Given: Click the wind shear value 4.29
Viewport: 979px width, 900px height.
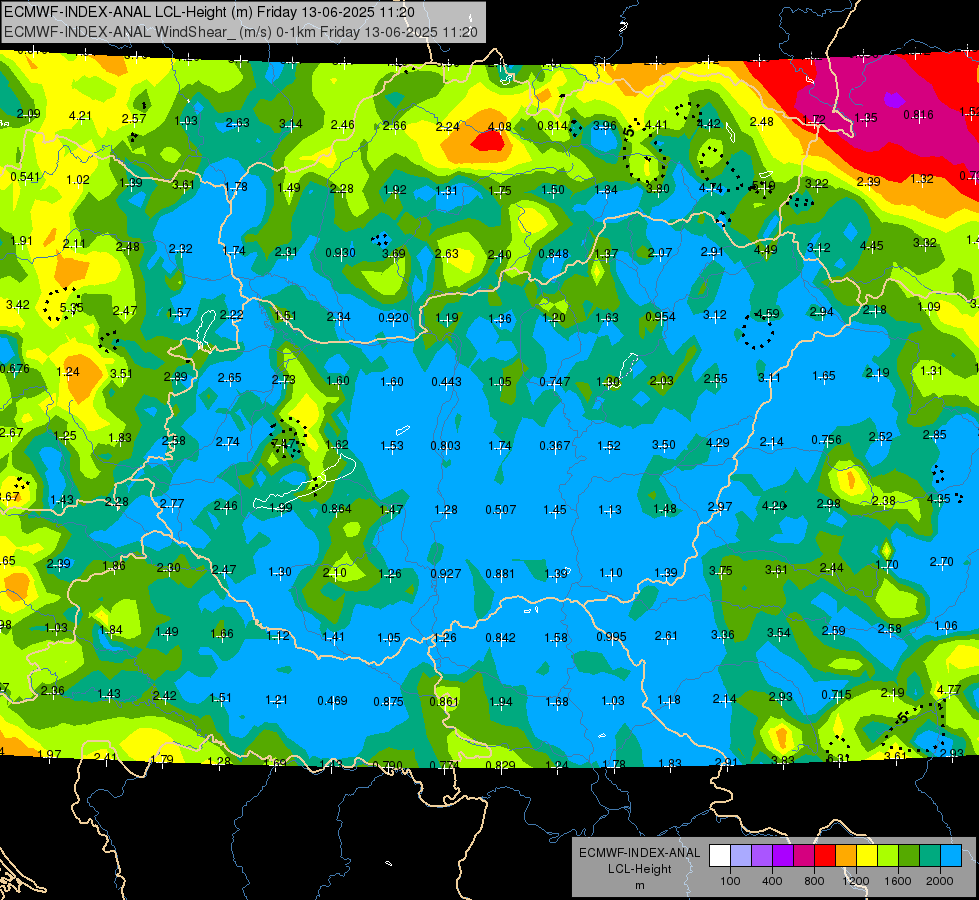Looking at the screenshot, I should tap(717, 443).
